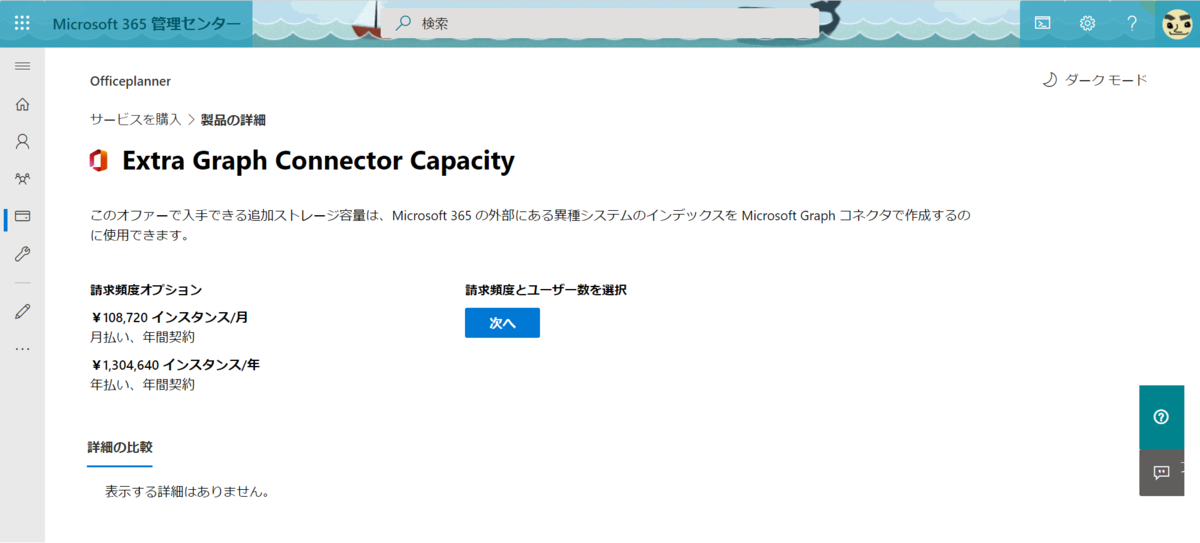Open the account profile avatar
1200x543 pixels.
pos(1178,23)
